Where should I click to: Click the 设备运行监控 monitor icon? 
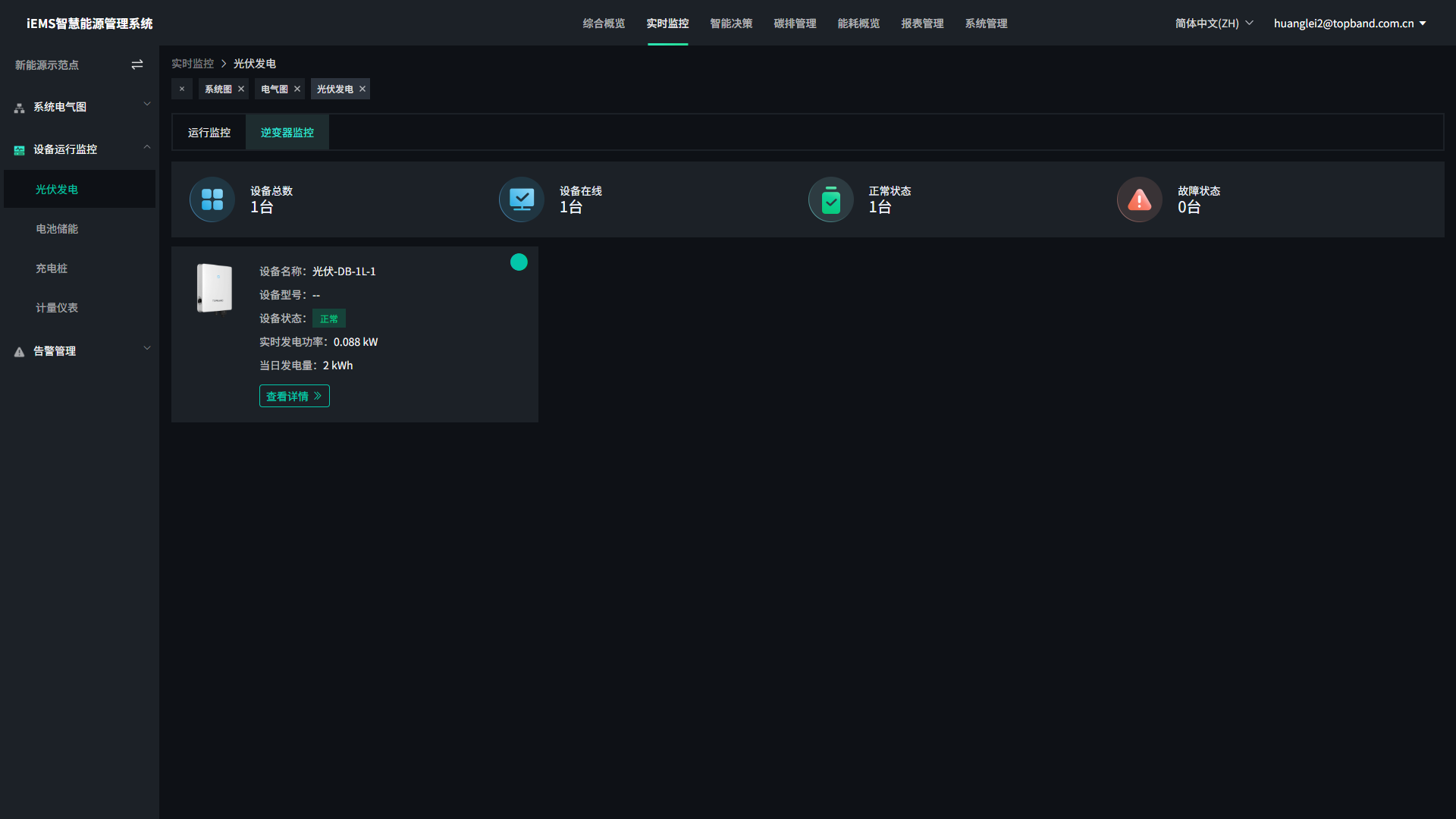(x=20, y=150)
